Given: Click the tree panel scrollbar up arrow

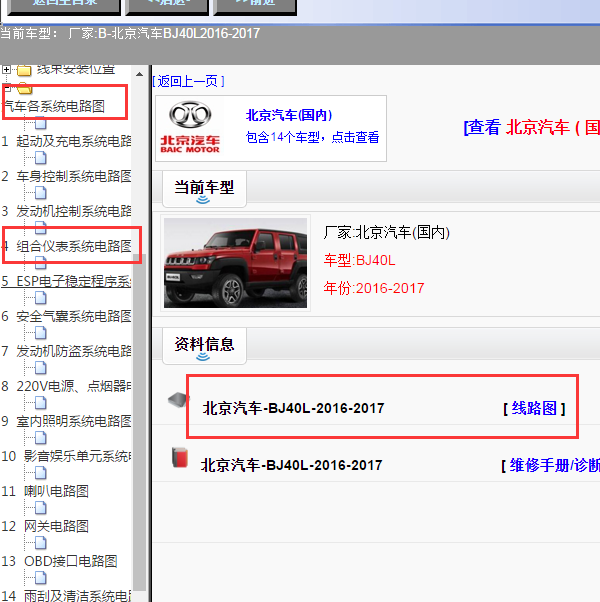Looking at the screenshot, I should [x=139, y=74].
